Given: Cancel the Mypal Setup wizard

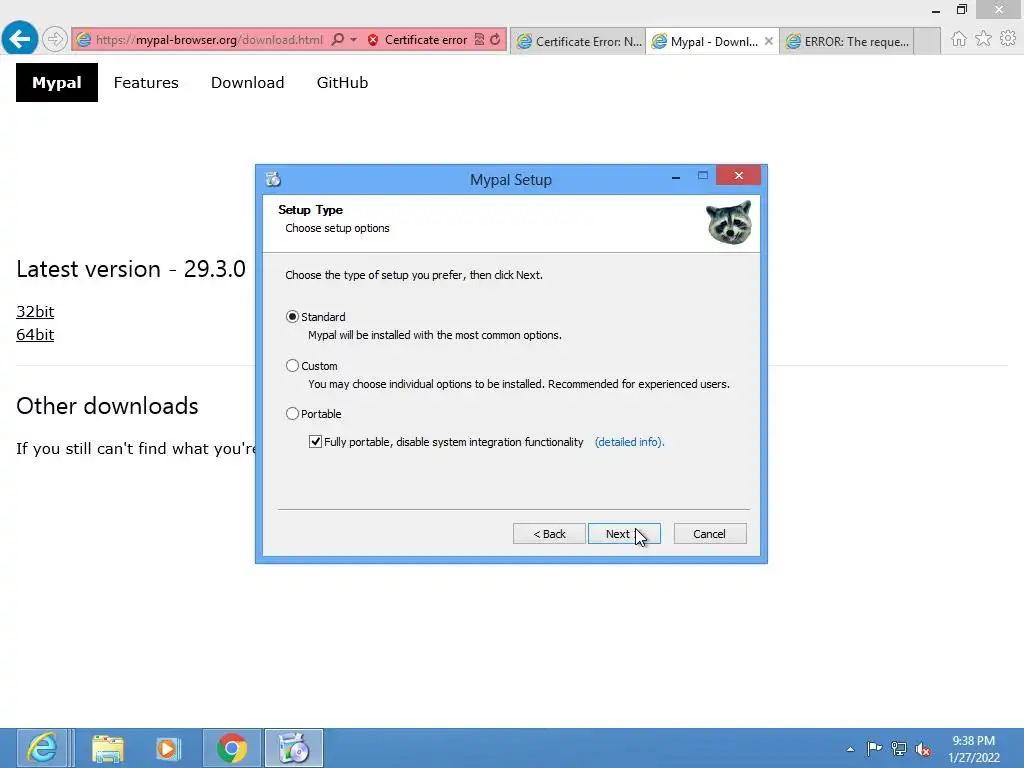Looking at the screenshot, I should pyautogui.click(x=710, y=534).
